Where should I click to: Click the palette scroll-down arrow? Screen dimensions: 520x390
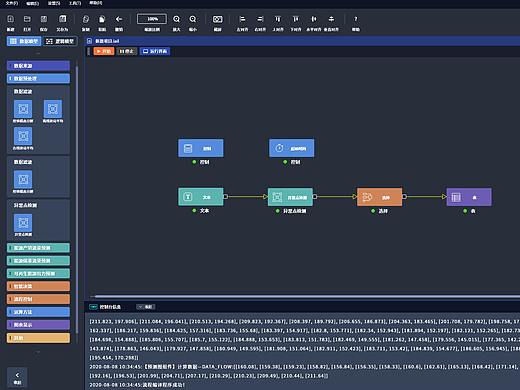38,352
